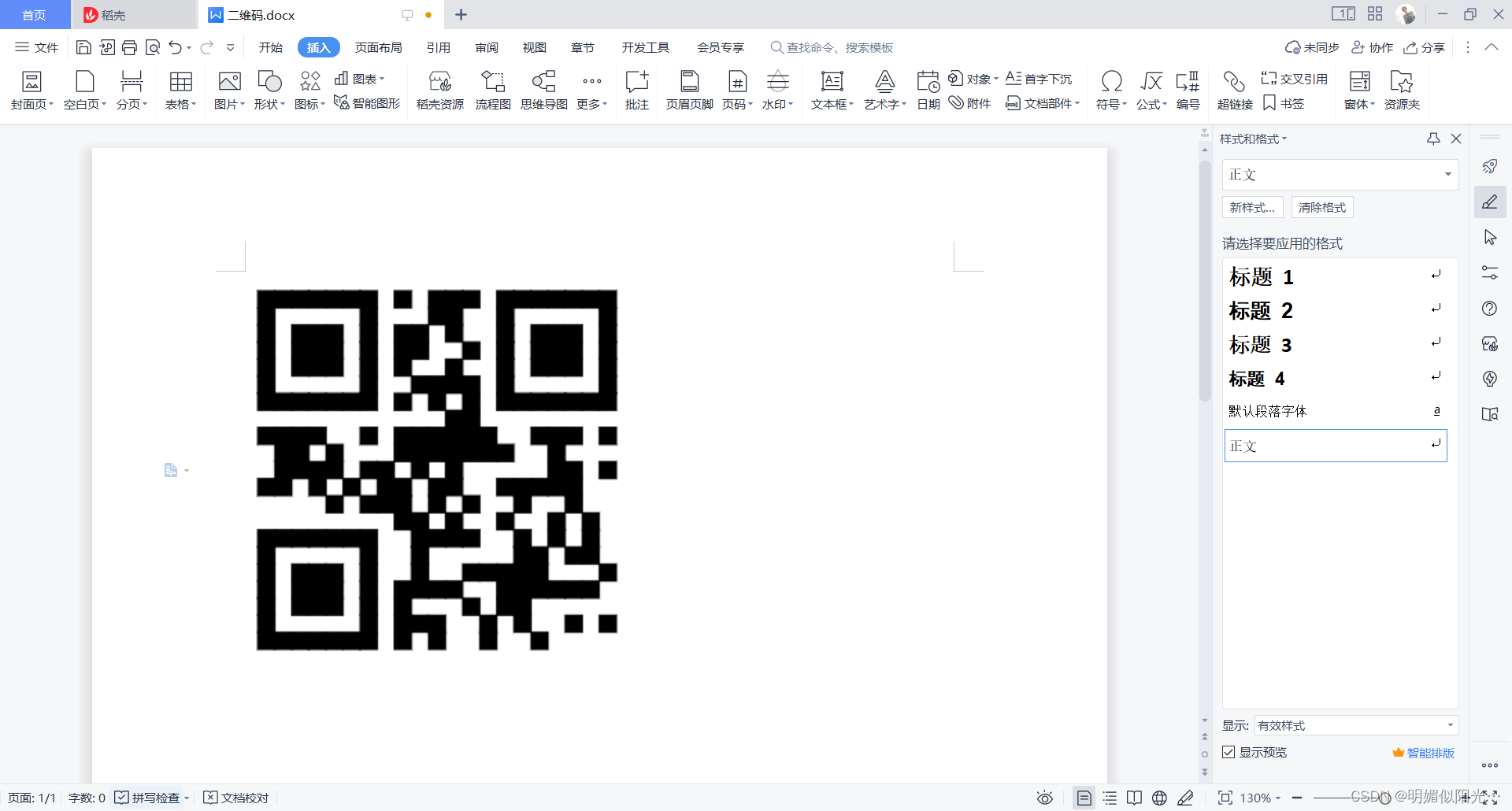Screen dimensions: 1512x811
Task: Open Docer resources (稻壳资源)
Action: (x=440, y=91)
